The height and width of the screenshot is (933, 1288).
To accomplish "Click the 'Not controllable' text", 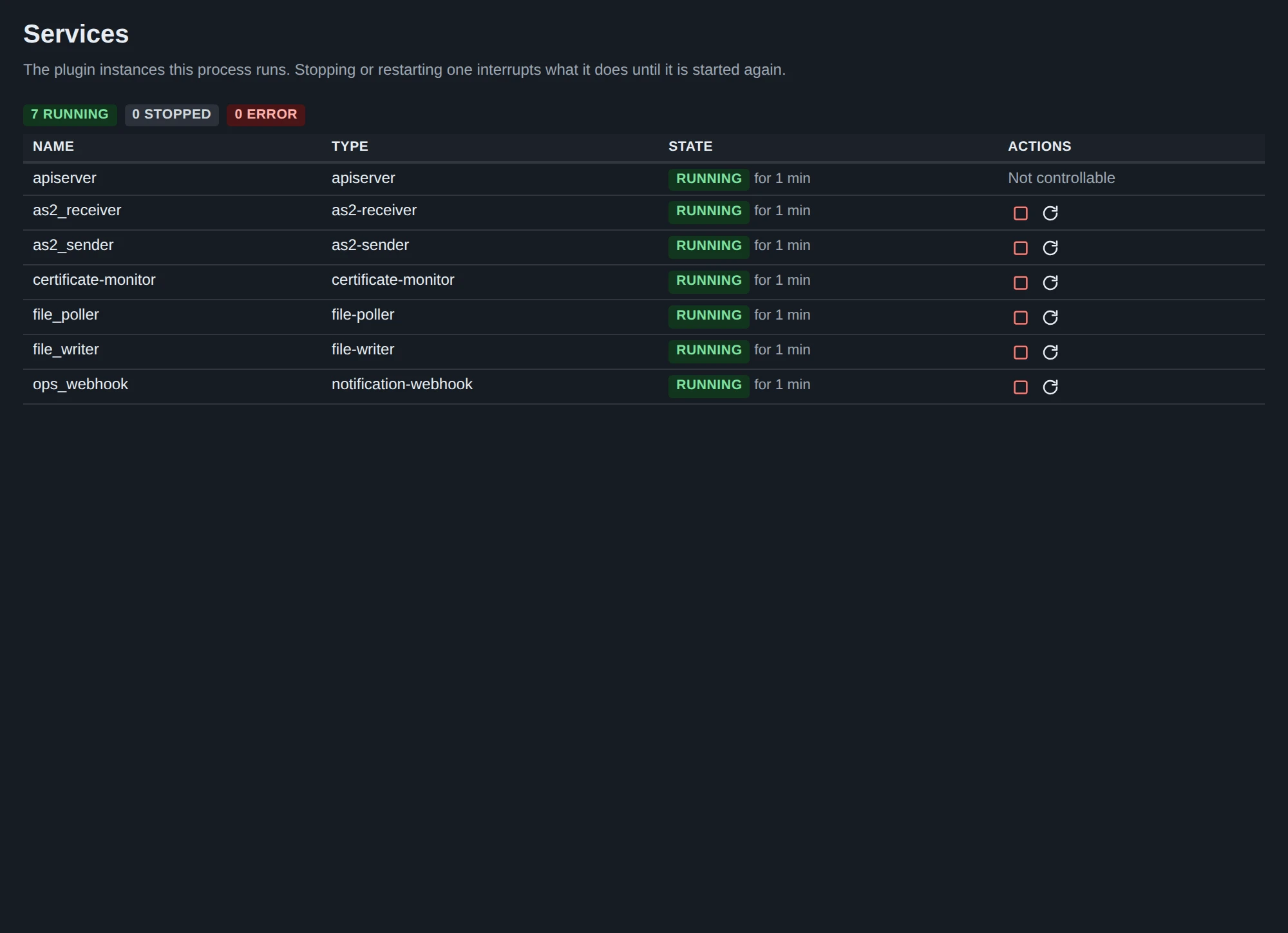I will (1061, 178).
